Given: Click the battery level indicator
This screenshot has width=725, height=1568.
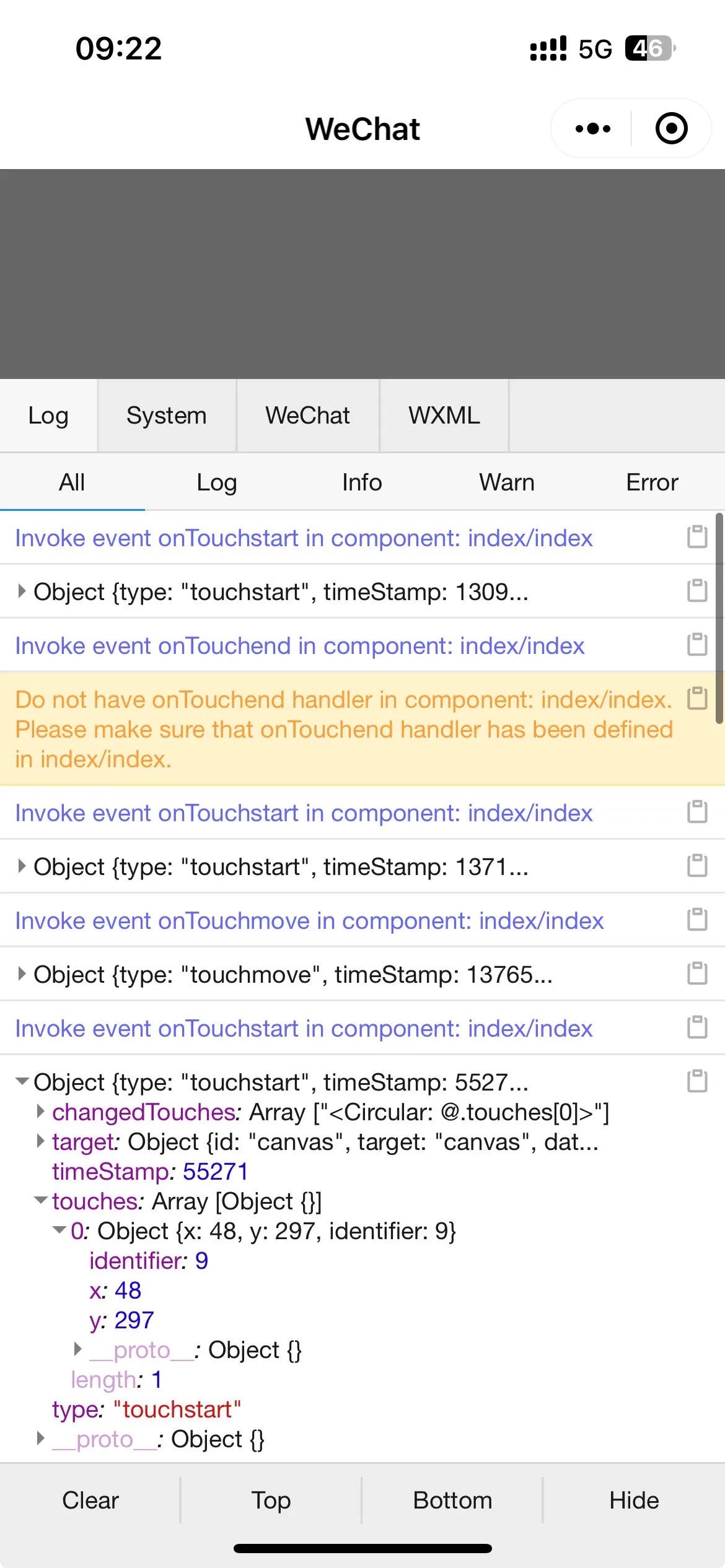Looking at the screenshot, I should click(x=650, y=48).
